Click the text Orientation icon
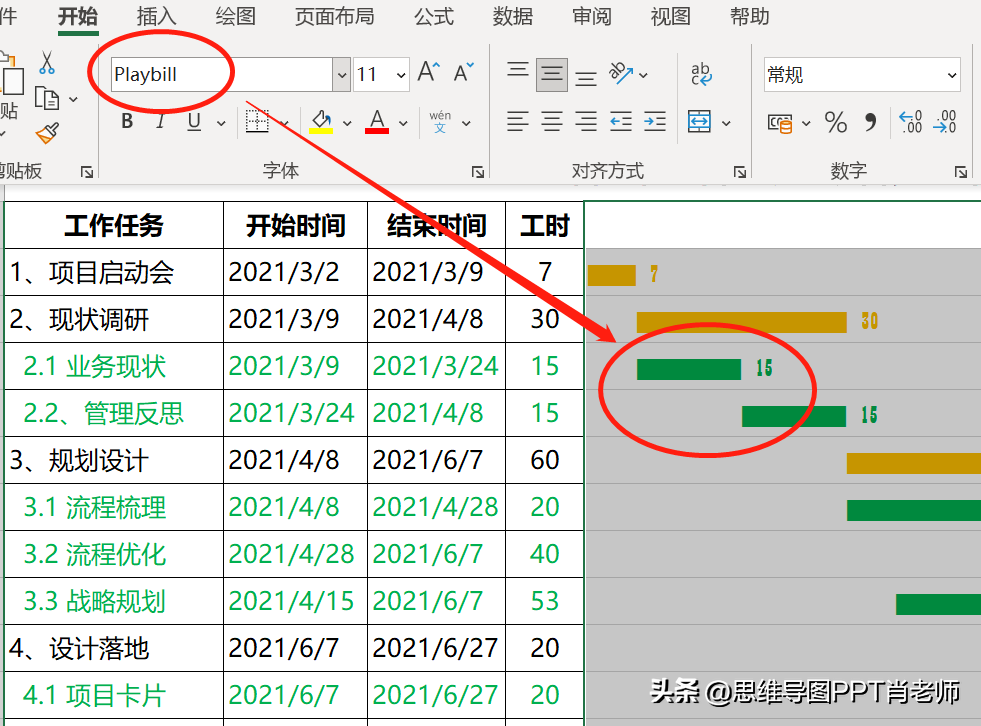The width and height of the screenshot is (981, 726). point(621,73)
